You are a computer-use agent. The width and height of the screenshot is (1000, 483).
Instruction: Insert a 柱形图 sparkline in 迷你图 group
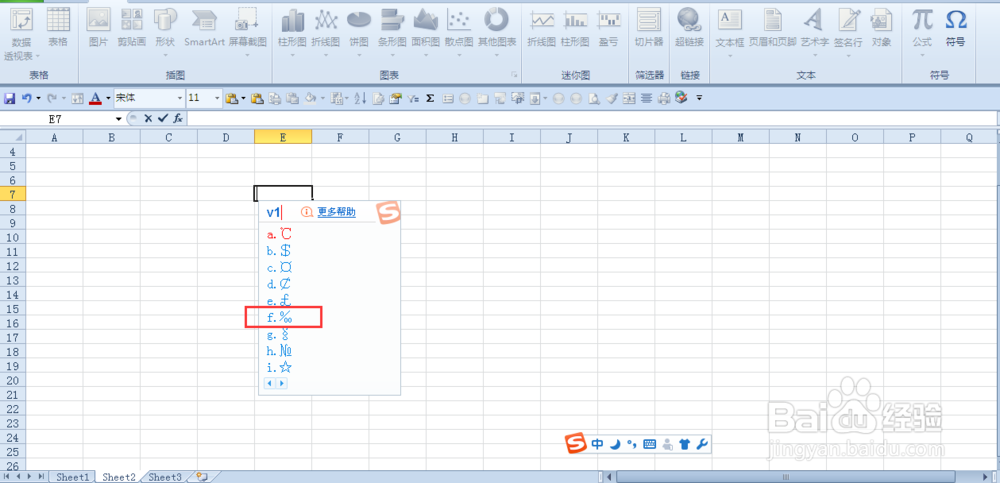tap(575, 29)
